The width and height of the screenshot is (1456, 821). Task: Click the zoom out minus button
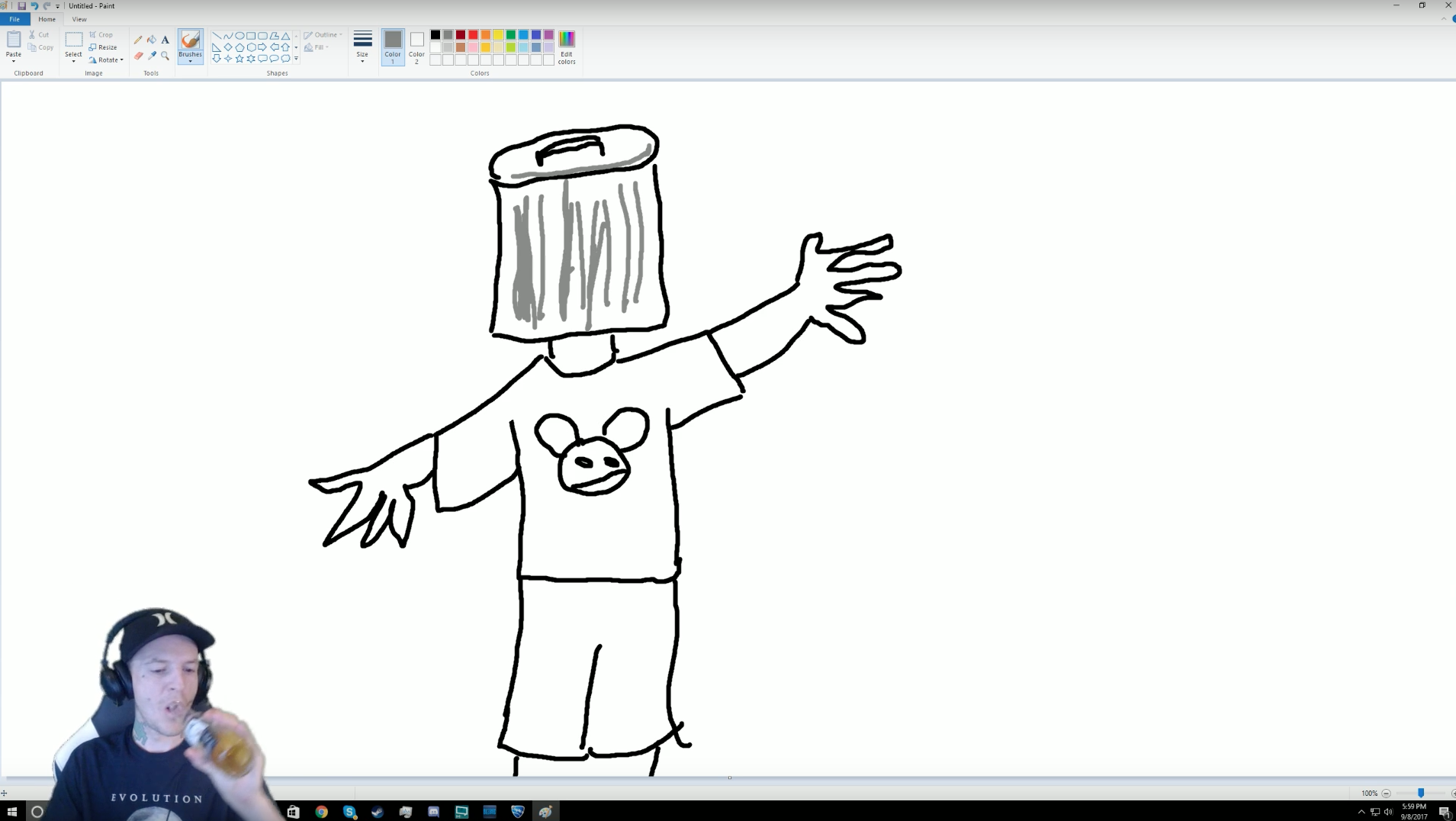[x=1387, y=793]
